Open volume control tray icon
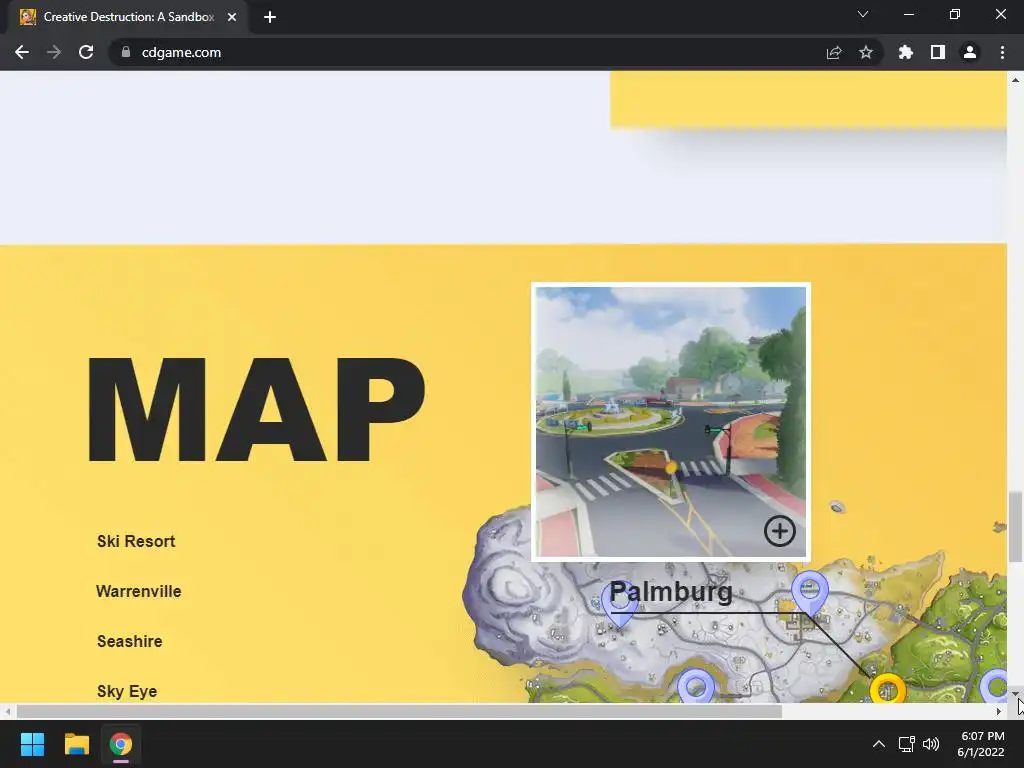This screenshot has width=1024, height=768. (931, 744)
